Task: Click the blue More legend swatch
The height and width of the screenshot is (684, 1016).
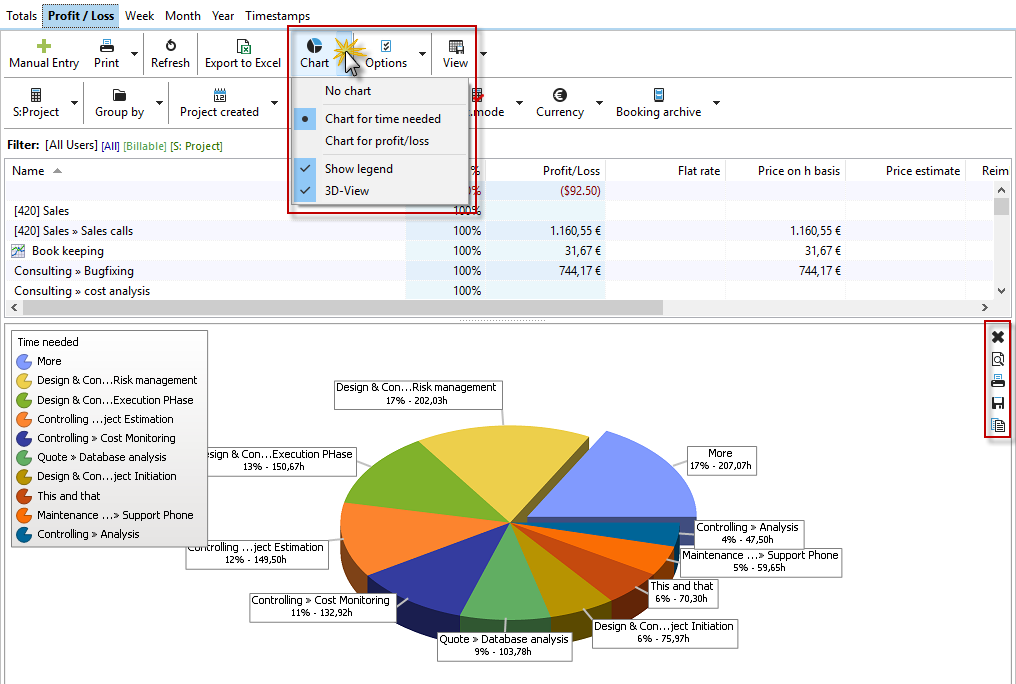Action: (x=25, y=361)
